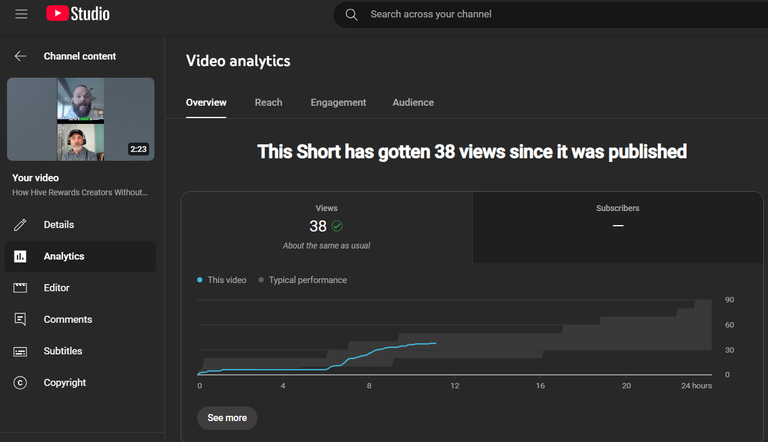Open the hamburger navigation menu
This screenshot has width=768, height=442.
tap(21, 14)
